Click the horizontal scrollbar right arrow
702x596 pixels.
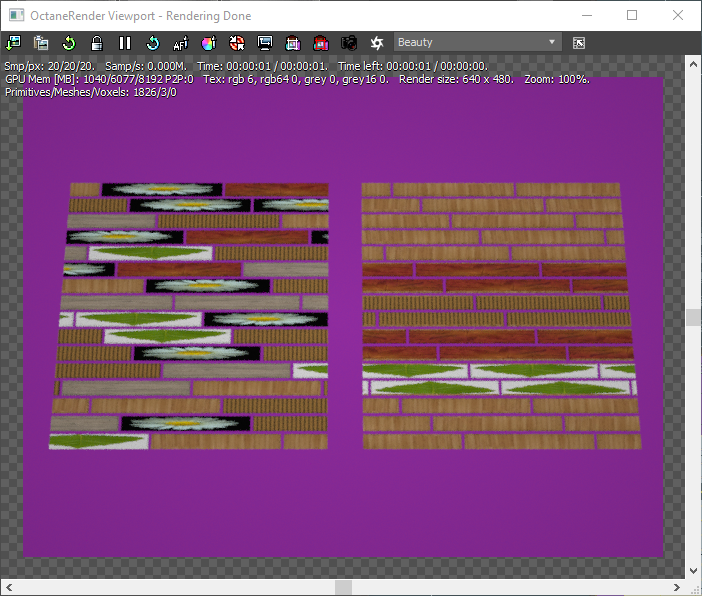click(x=676, y=587)
